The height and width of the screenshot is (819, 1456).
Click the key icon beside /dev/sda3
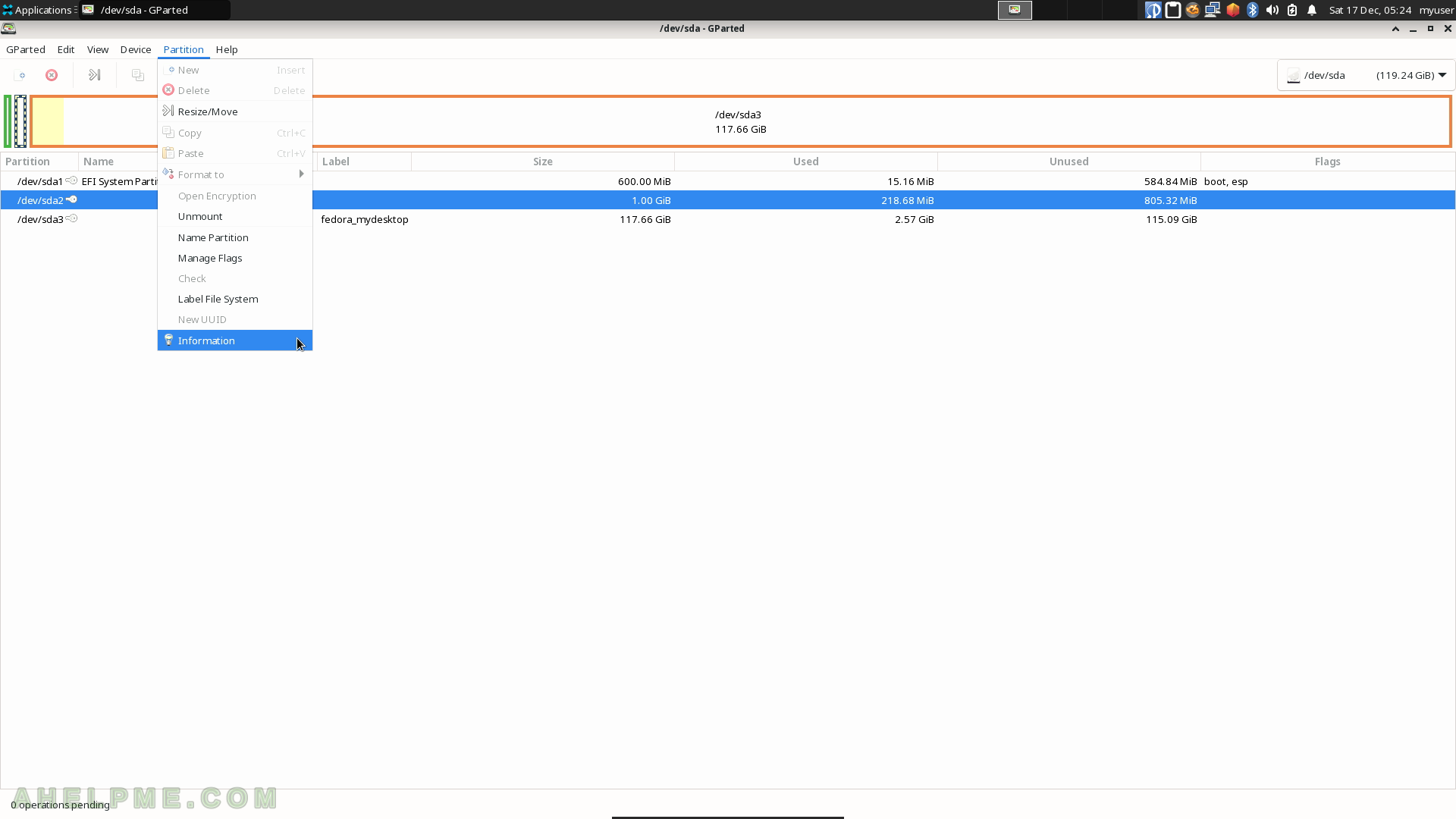tap(71, 218)
